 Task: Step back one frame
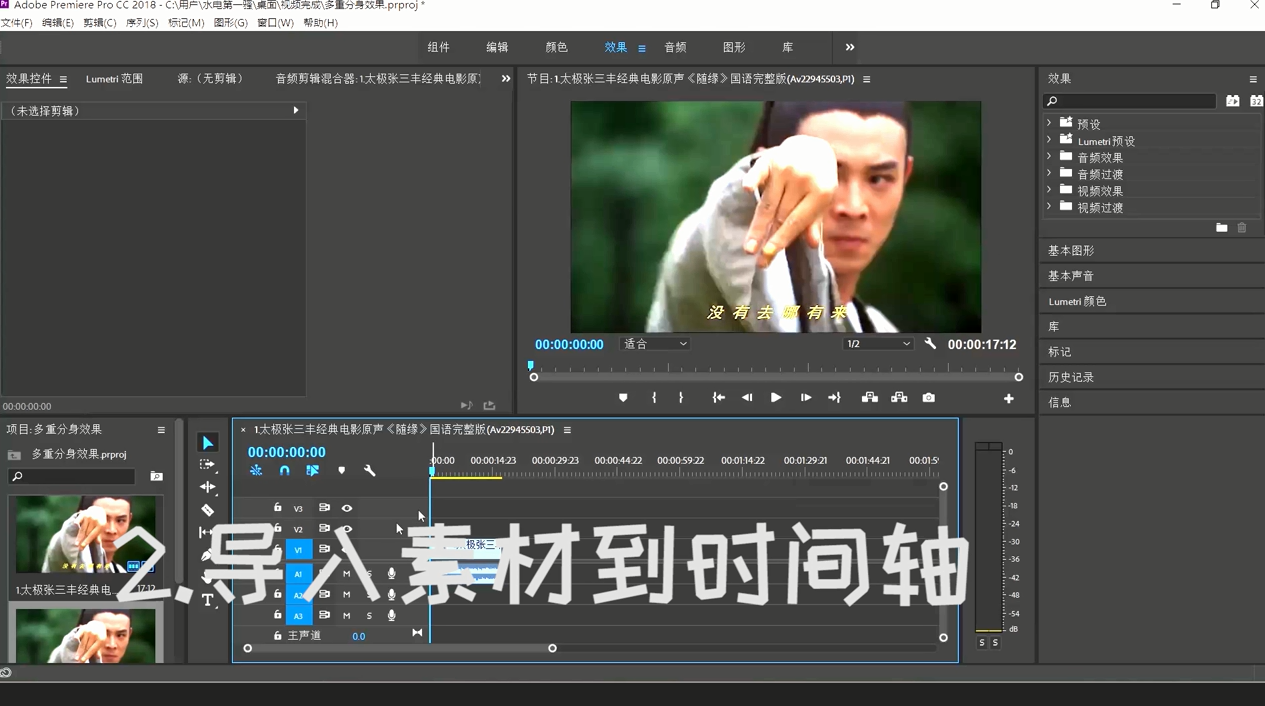tap(747, 398)
